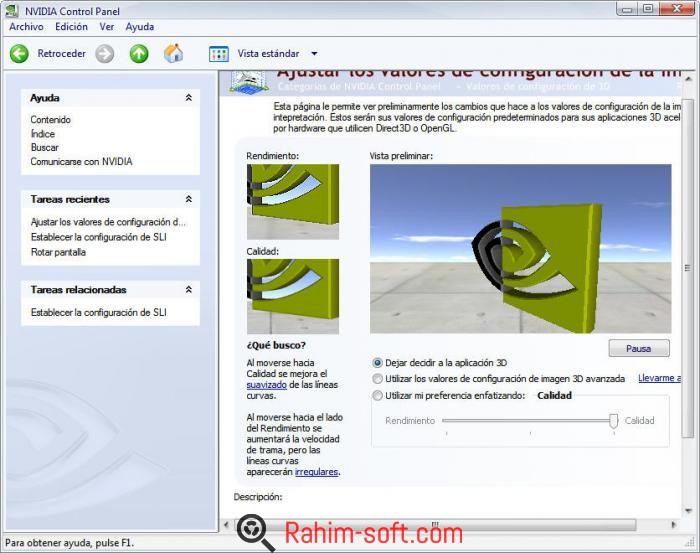Collapse the Tareas recientes section
The image size is (700, 553).
(189, 199)
